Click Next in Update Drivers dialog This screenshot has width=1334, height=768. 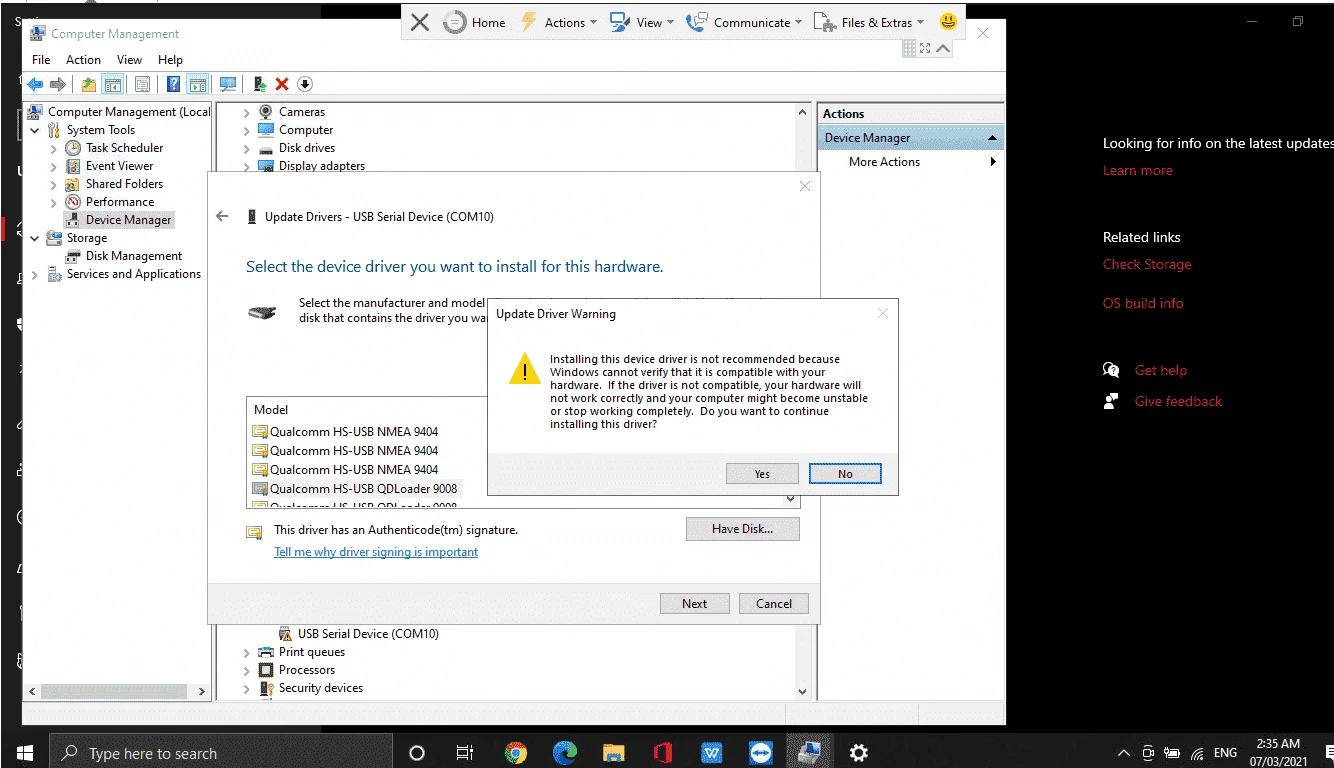[x=694, y=603]
